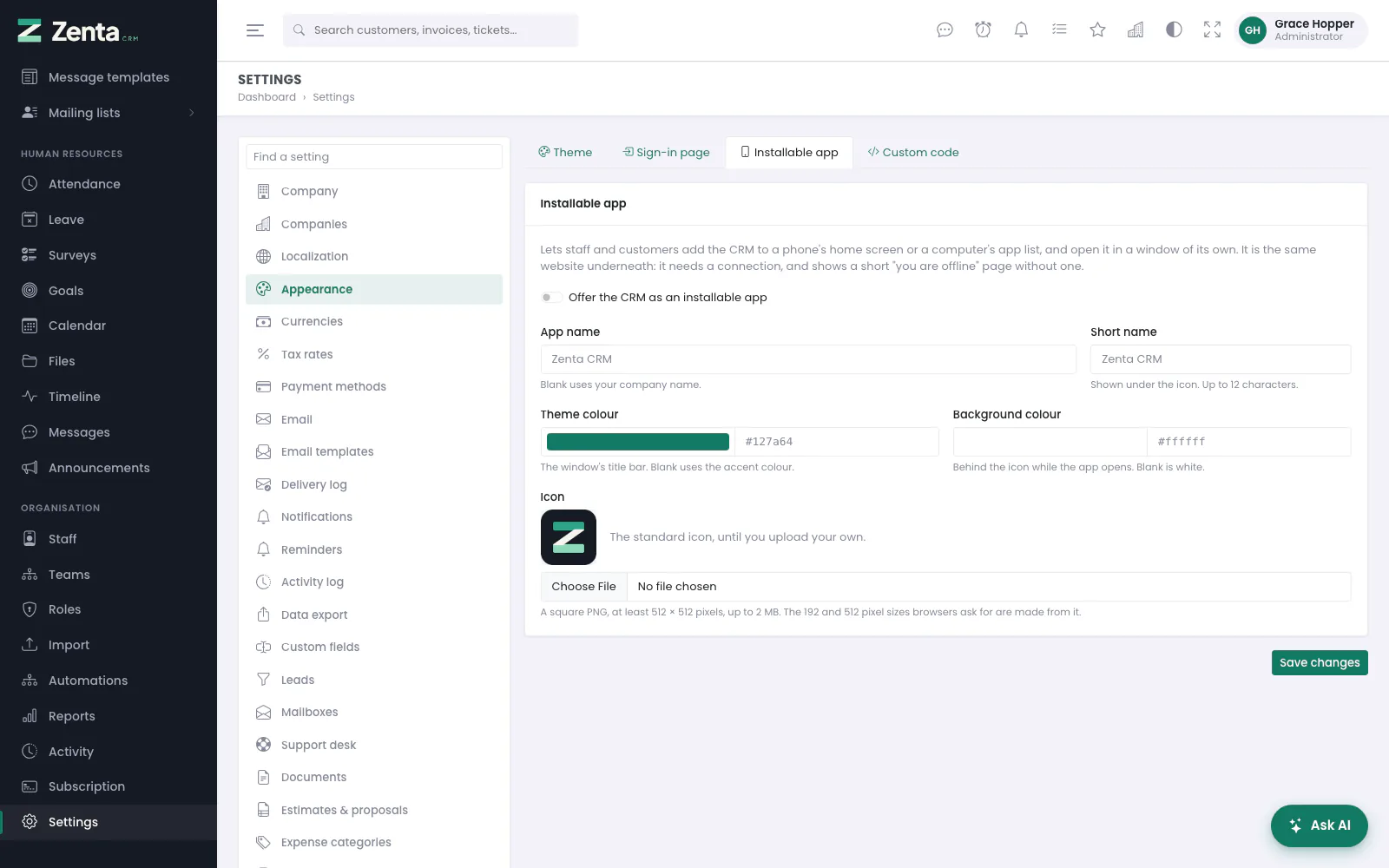Viewport: 1389px width, 868px height.
Task: Open favourites star icon
Action: coord(1097,30)
